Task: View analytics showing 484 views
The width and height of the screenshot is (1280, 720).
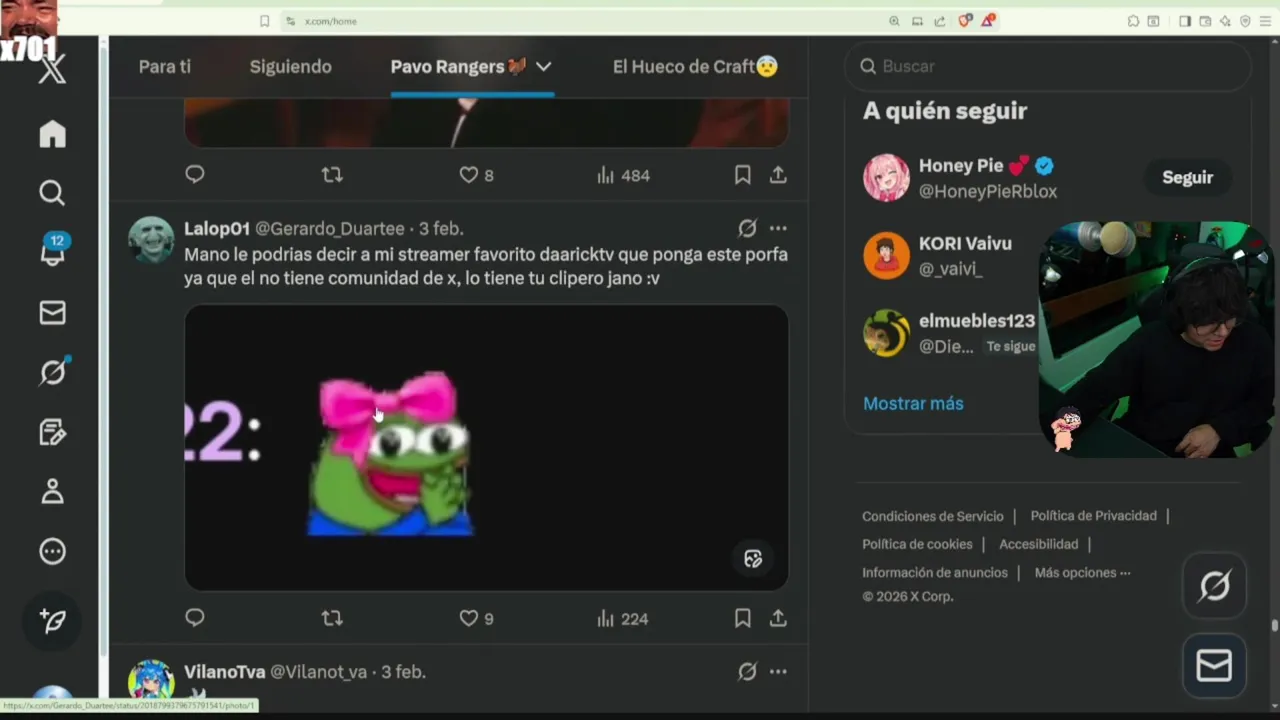Action: point(622,175)
